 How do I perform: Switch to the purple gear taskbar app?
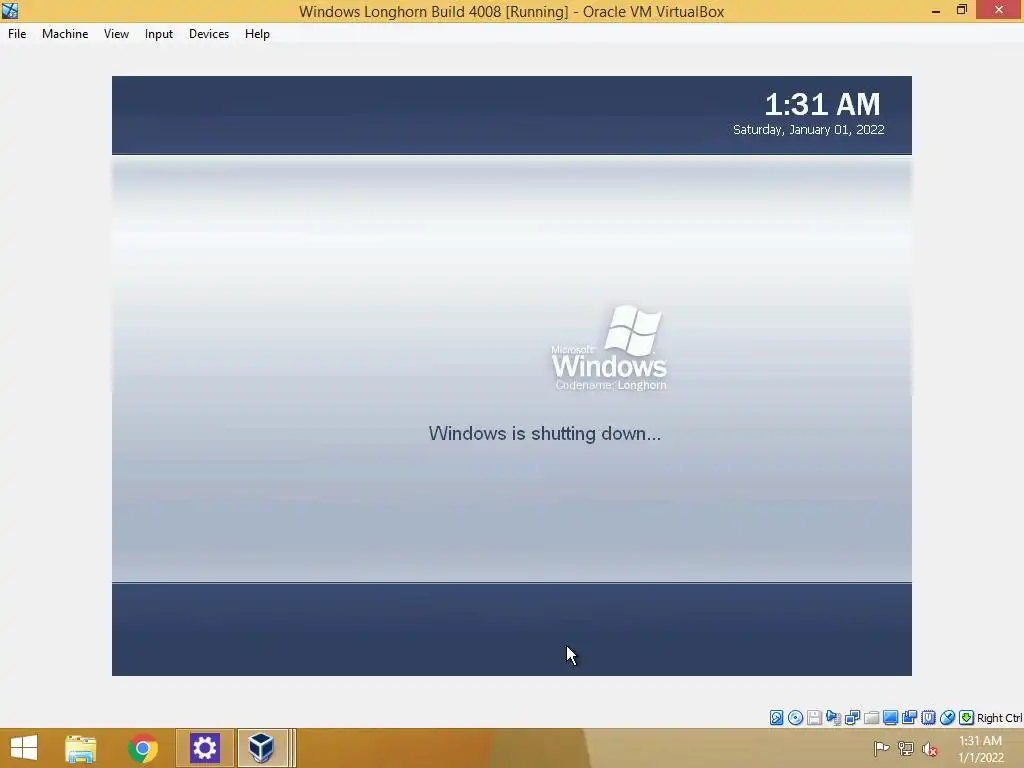pos(204,748)
